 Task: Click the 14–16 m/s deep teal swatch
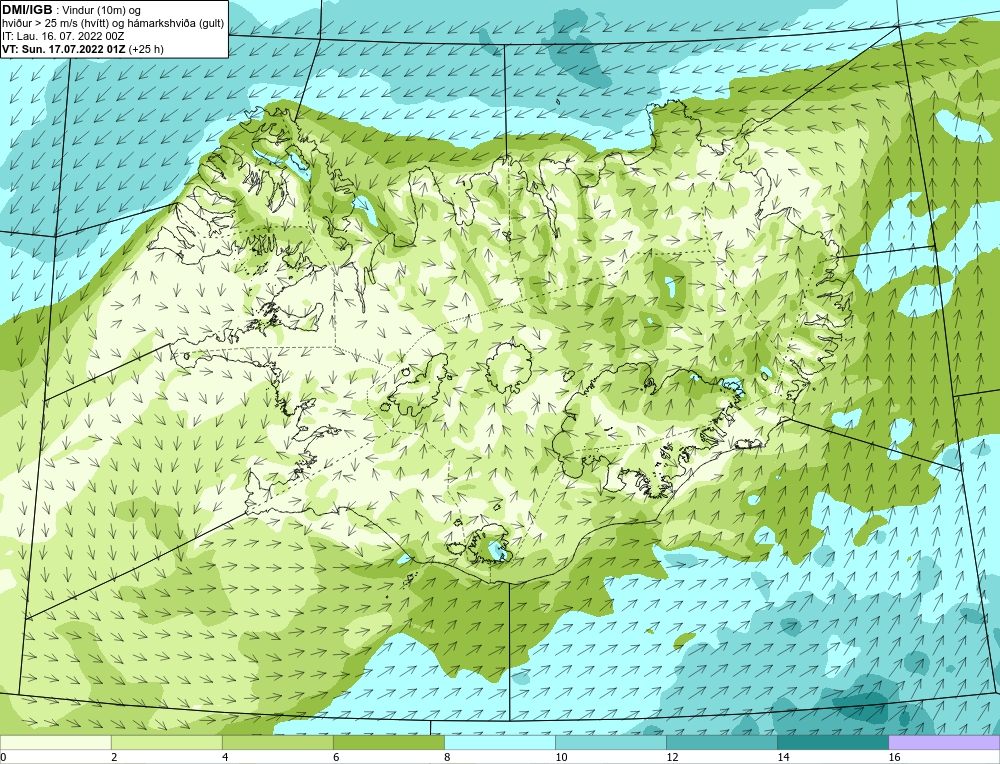click(x=832, y=742)
